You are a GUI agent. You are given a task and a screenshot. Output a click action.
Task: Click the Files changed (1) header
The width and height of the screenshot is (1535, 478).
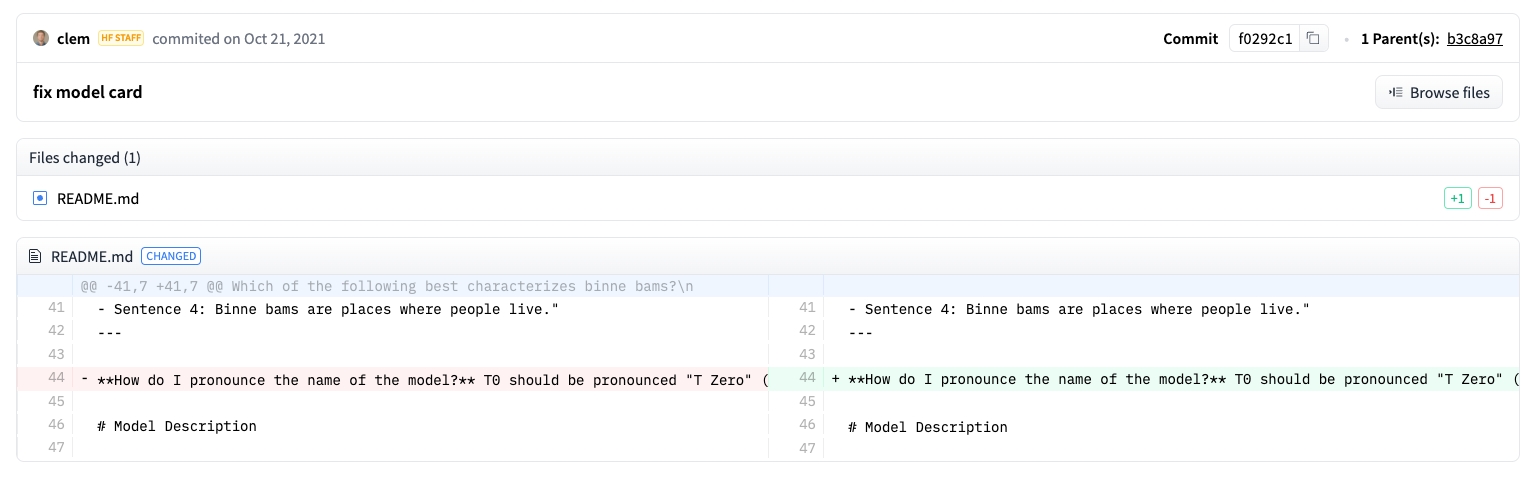pos(85,158)
